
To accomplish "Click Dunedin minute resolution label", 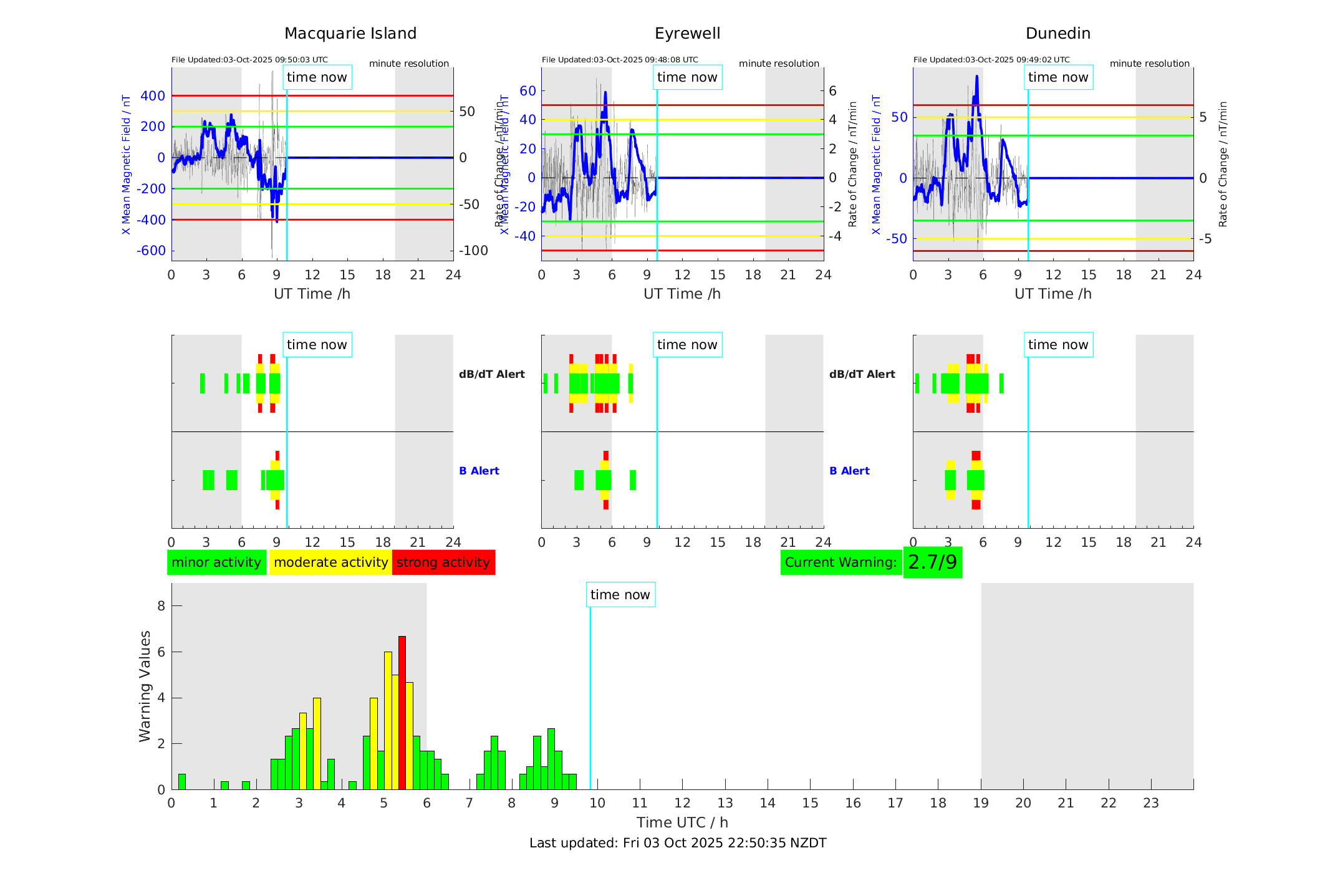I will 1149,64.
